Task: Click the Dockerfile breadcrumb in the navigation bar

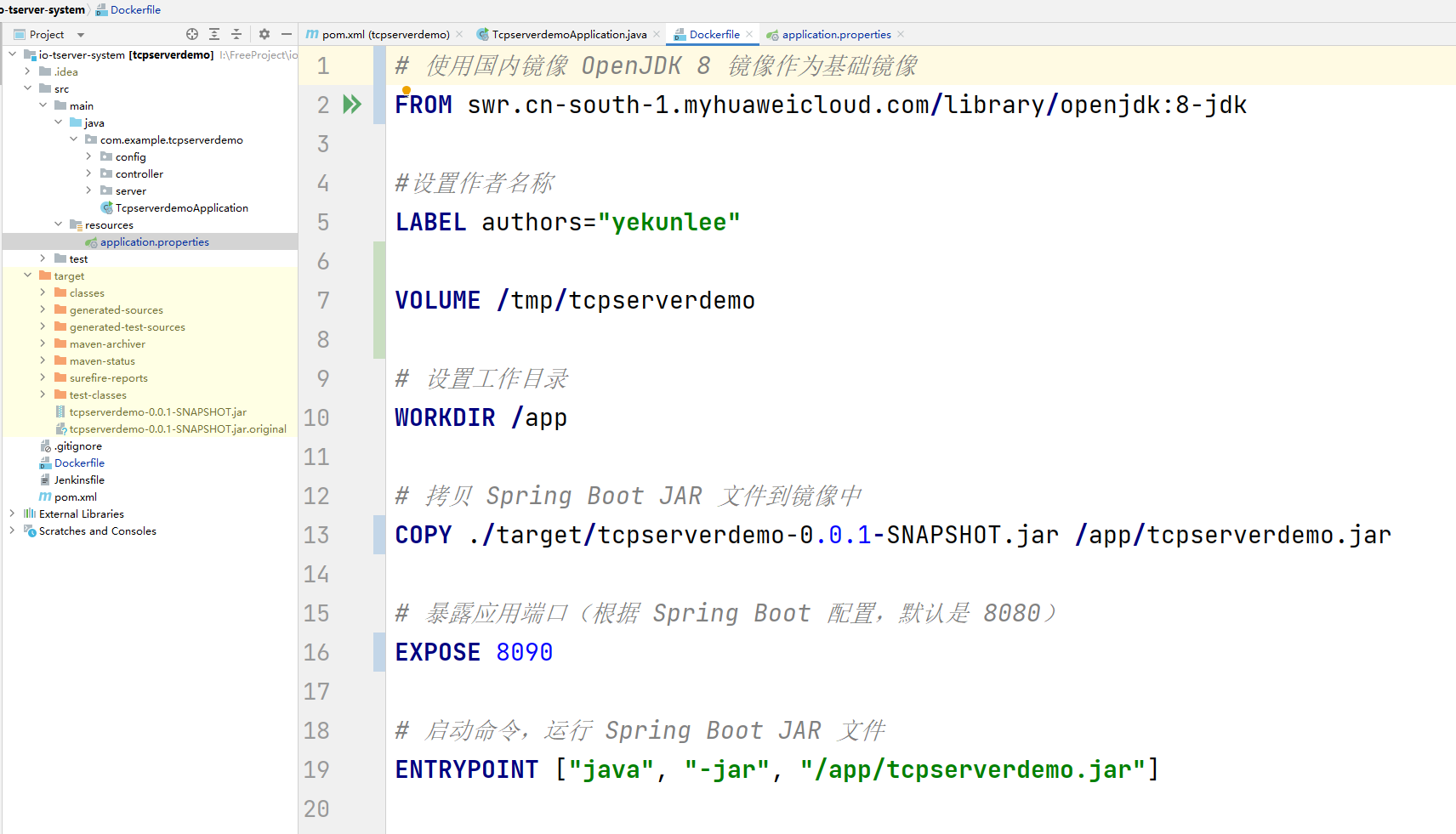Action: point(135,9)
